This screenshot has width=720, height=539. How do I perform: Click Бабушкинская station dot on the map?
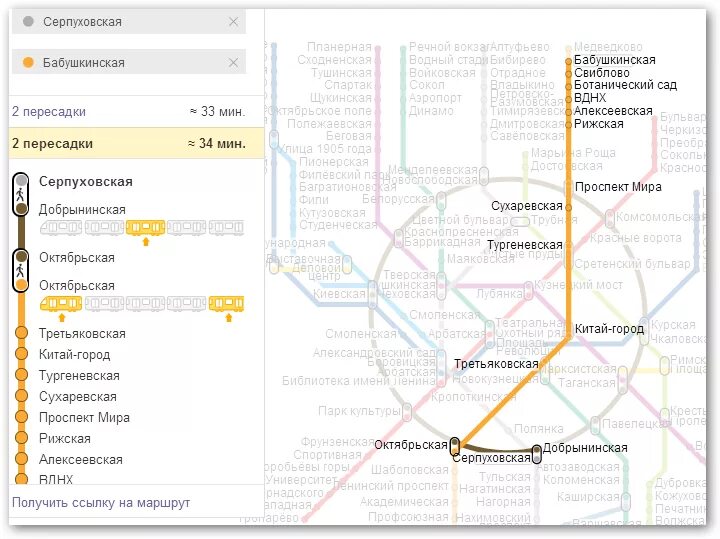568,61
